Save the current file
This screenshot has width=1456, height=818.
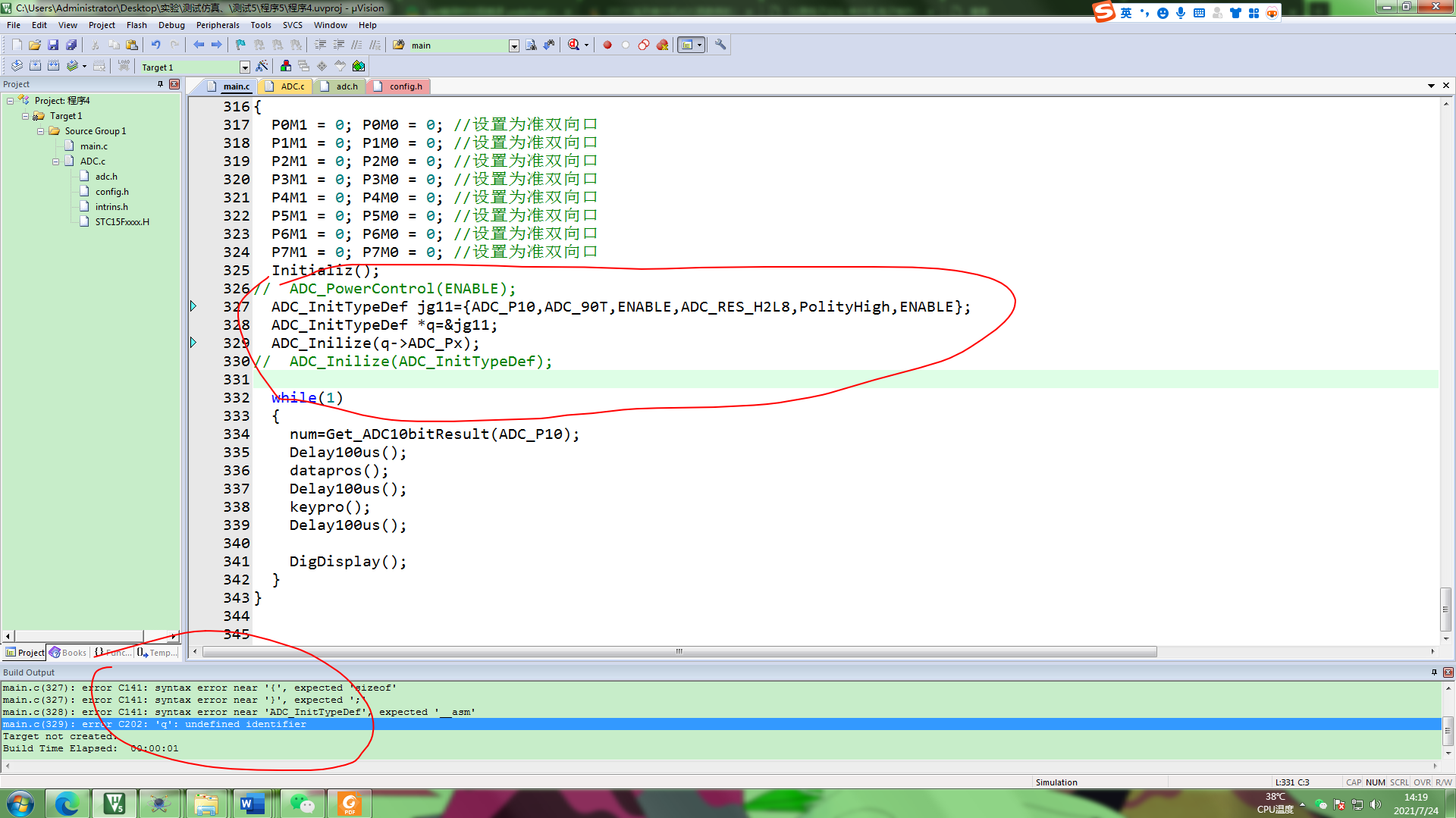tap(53, 45)
